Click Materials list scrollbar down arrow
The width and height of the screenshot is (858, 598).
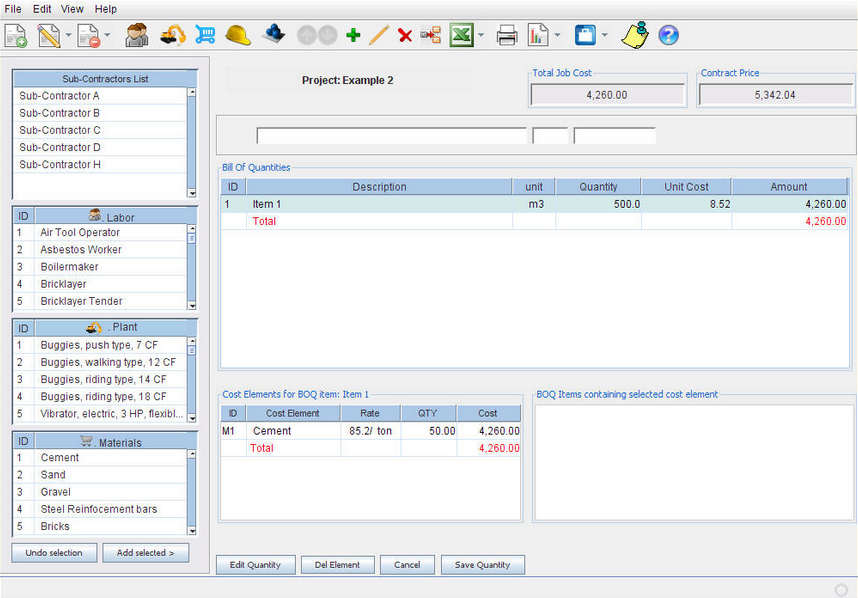point(192,530)
